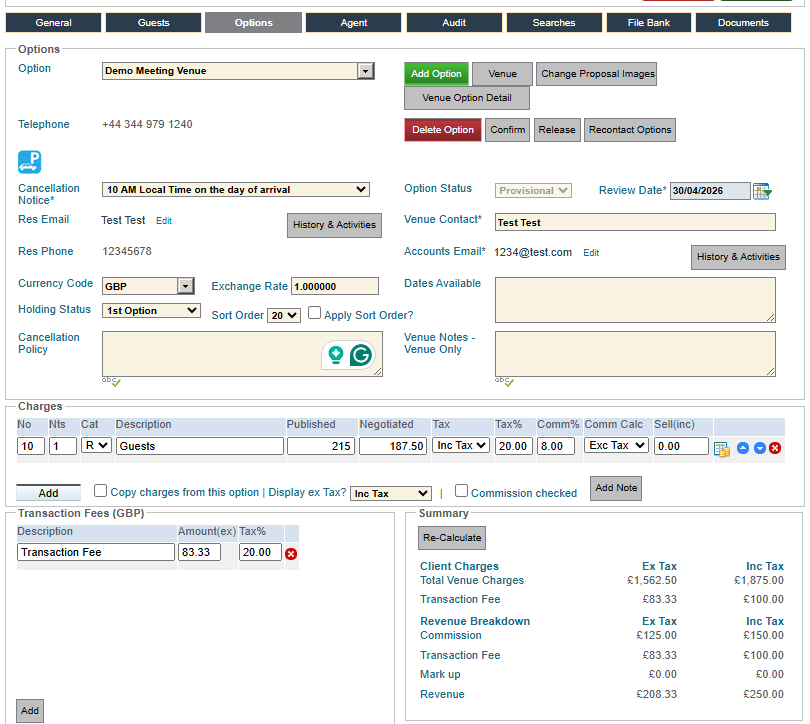Click the blue parking car icon

coord(29,162)
